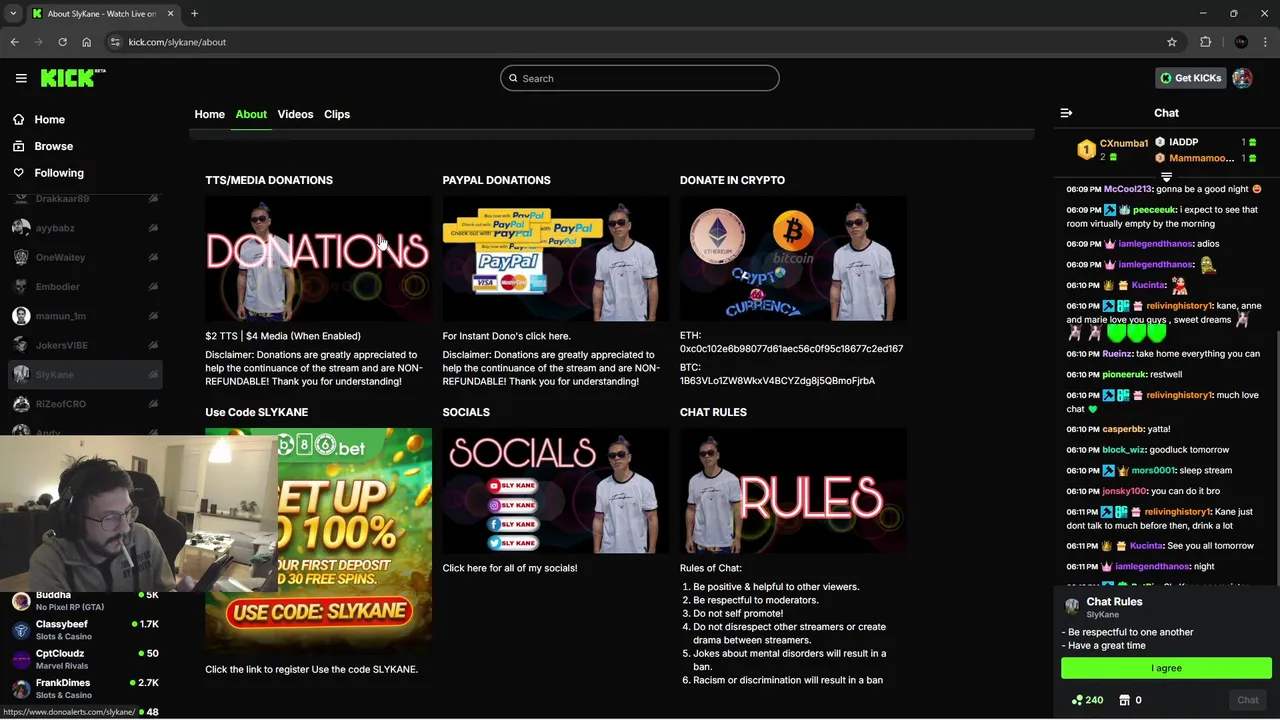Open the tab search dropdown arrow
This screenshot has width=1280, height=720.
12,14
